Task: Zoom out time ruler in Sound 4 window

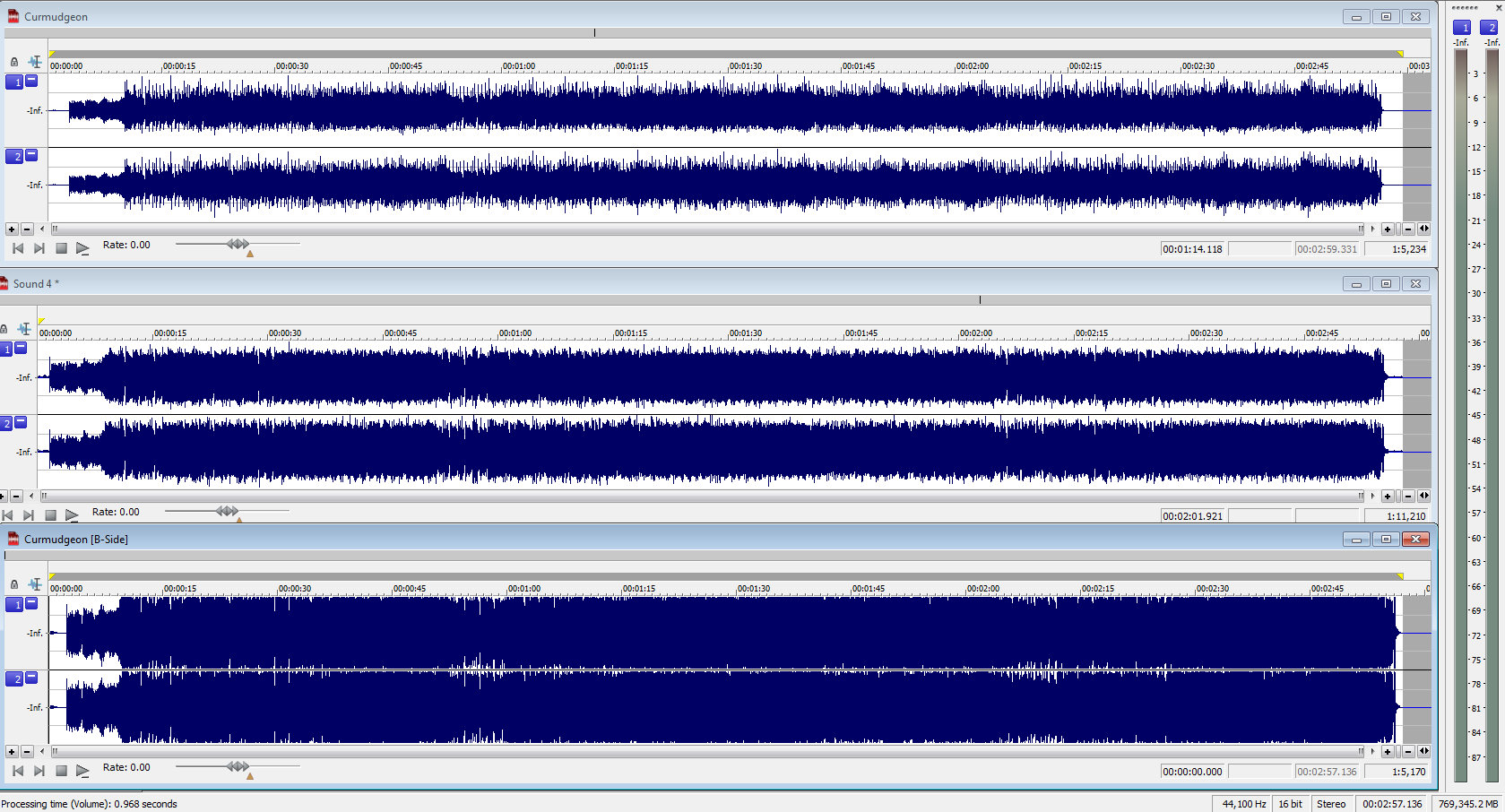Action: [x=1408, y=497]
